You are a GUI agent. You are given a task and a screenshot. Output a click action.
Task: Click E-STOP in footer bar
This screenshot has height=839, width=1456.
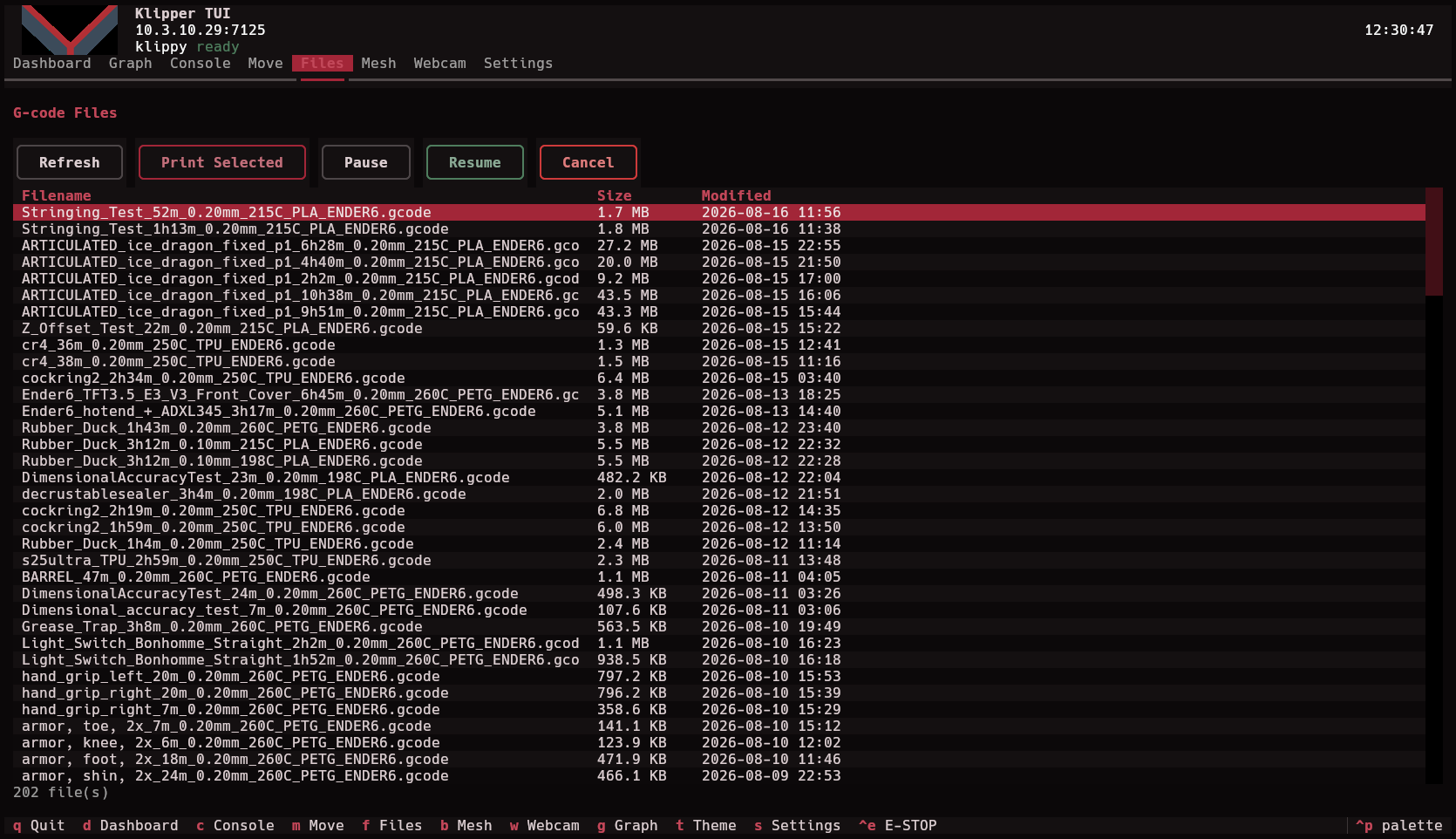pos(898,826)
